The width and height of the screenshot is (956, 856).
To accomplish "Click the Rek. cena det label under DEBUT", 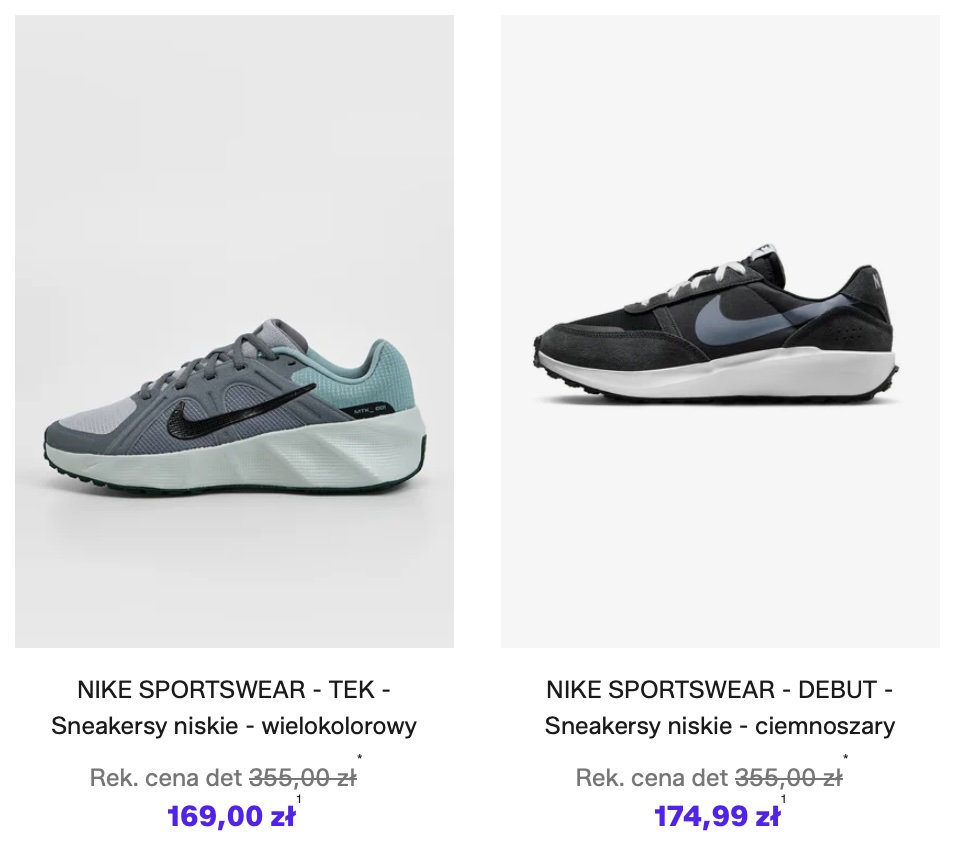I will click(x=652, y=778).
